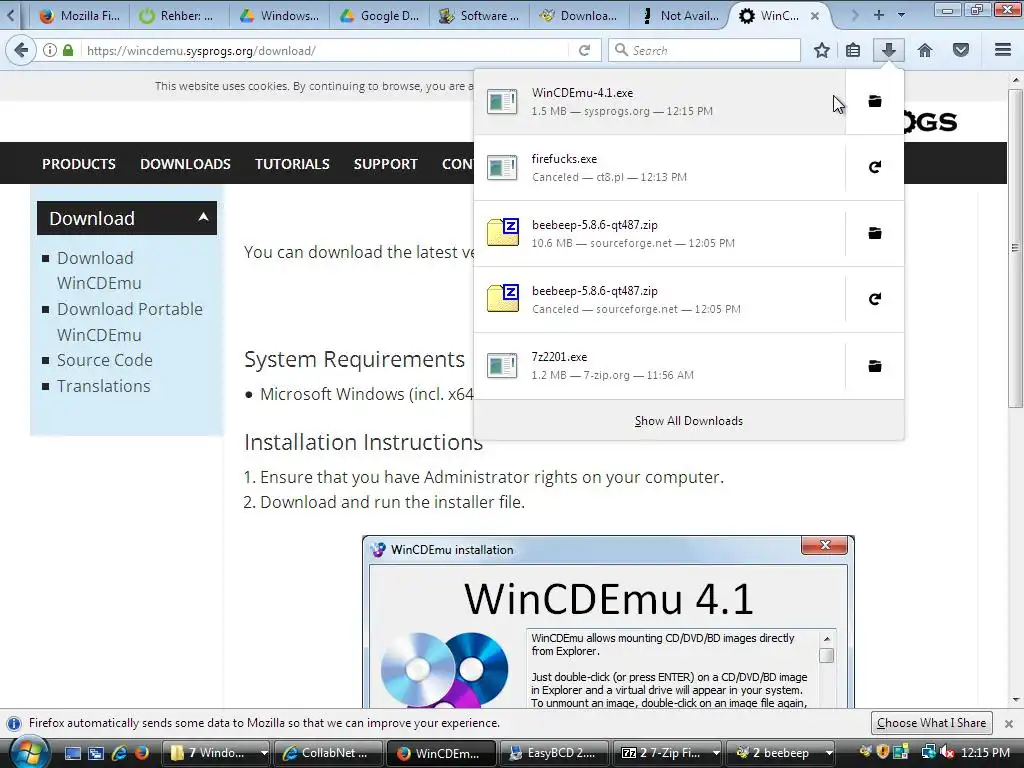Viewport: 1024px width, 768px height.
Task: Open the Source Code link
Action: pyautogui.click(x=104, y=360)
